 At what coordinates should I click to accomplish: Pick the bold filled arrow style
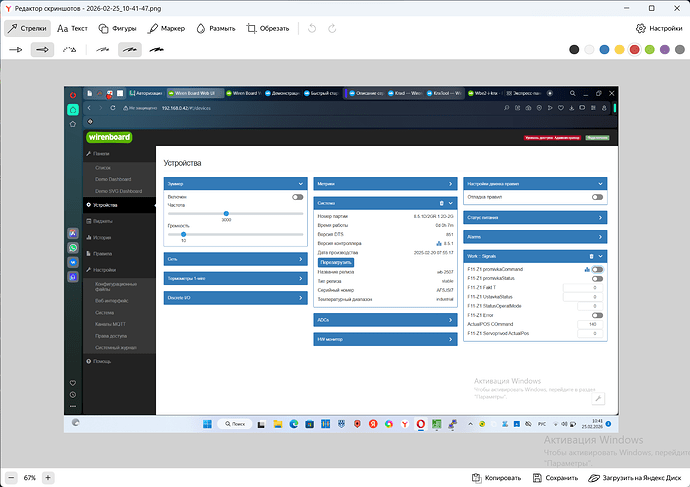pos(42,50)
